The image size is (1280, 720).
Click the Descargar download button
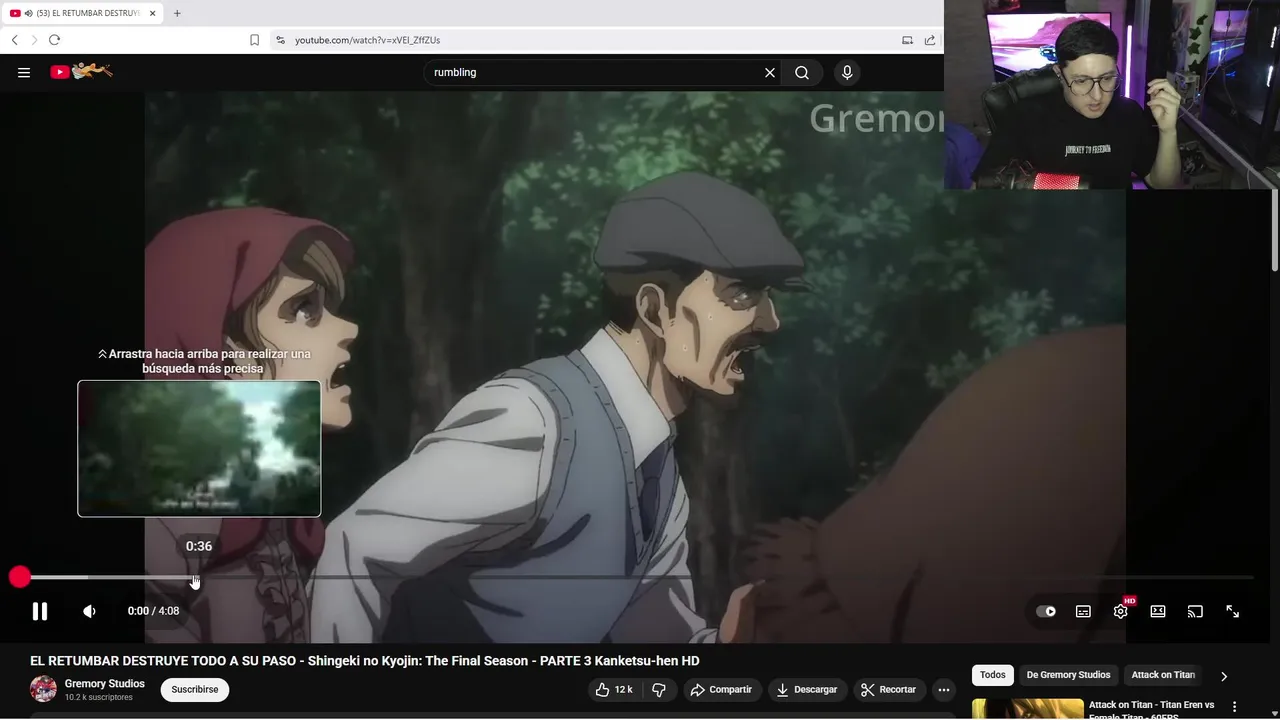[x=807, y=689]
